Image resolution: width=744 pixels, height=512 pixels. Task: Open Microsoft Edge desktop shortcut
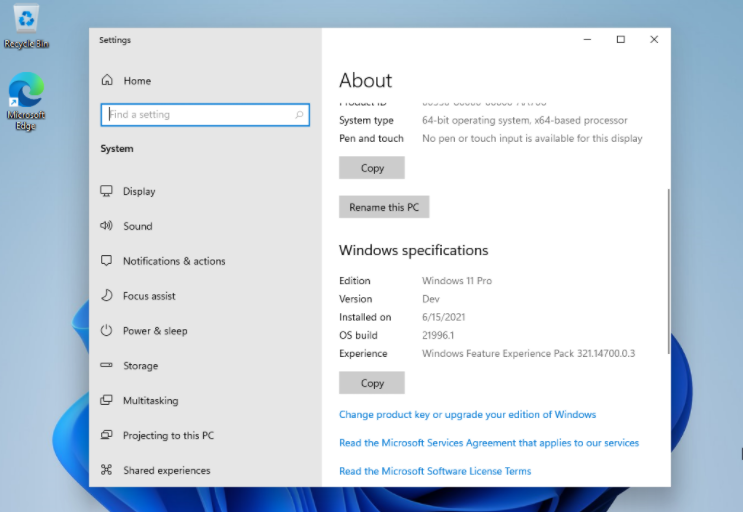(26, 92)
